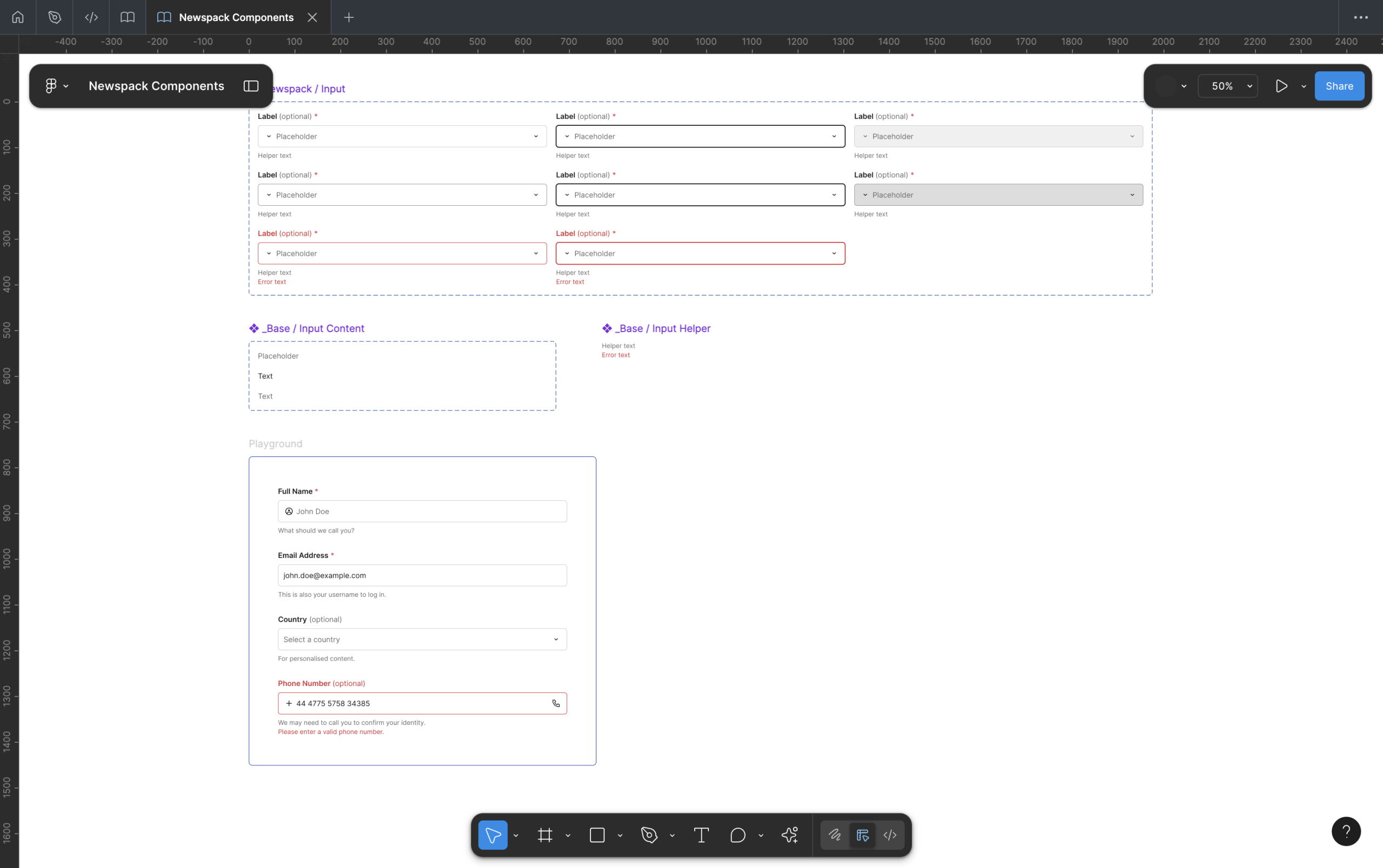Toggle the sidebar panel visibility icon
Screen dimensions: 1383x868
(251, 86)
